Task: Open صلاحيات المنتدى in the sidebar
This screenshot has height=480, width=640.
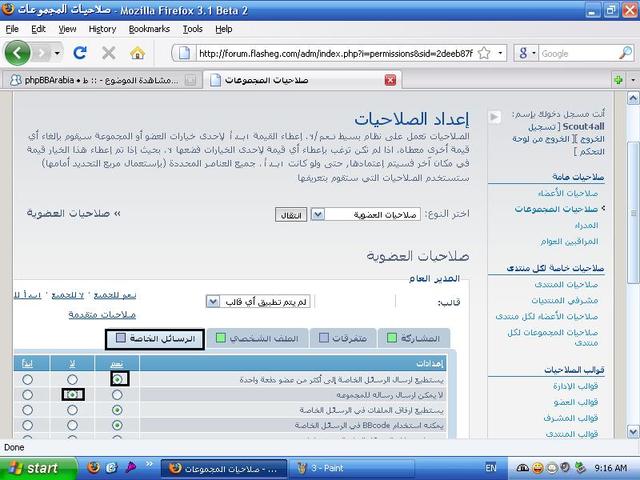Action: [x=566, y=284]
